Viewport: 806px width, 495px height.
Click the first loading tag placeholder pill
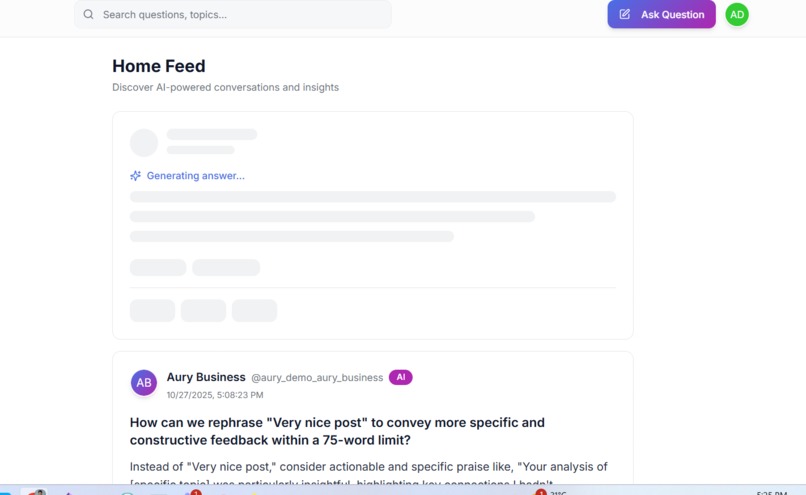158,267
